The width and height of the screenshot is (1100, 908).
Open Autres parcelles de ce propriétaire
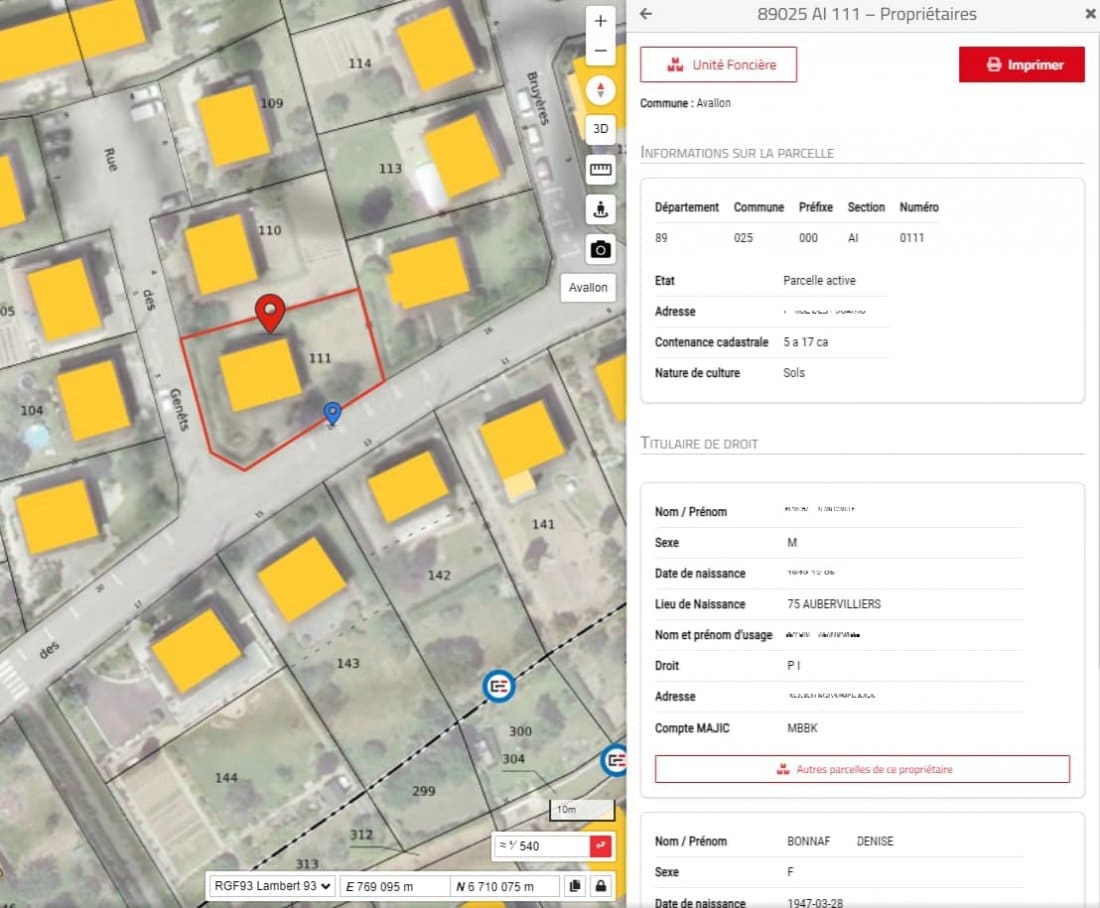tap(862, 769)
